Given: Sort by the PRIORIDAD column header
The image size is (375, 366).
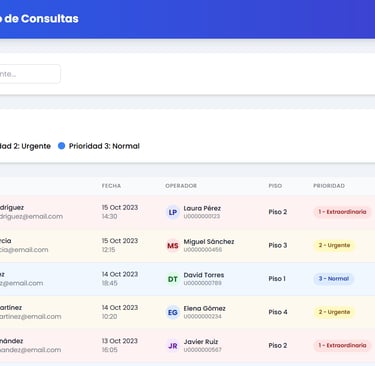Looking at the screenshot, I should [329, 186].
